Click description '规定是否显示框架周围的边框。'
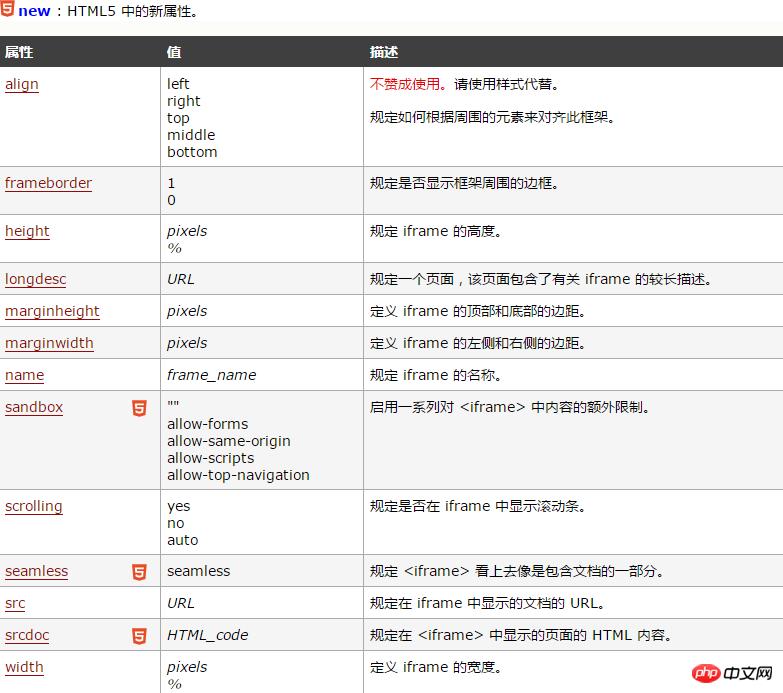This screenshot has height=693, width=783. point(464,183)
